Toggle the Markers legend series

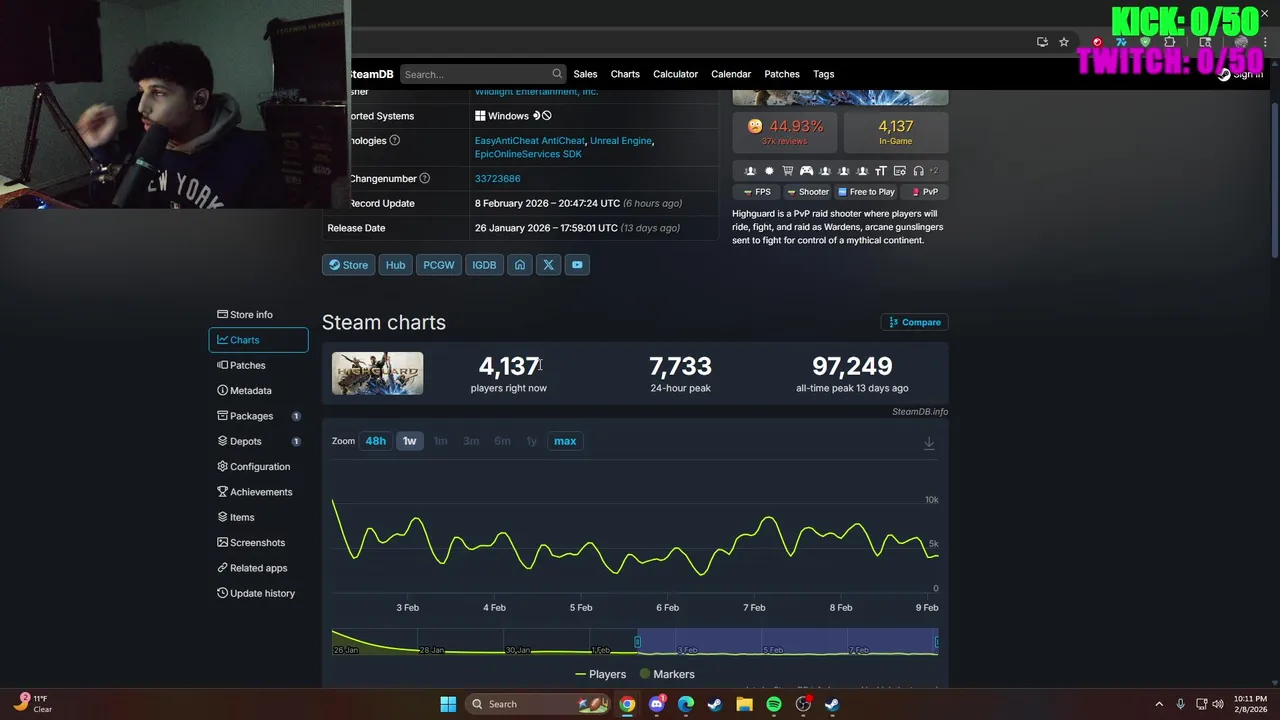click(x=667, y=674)
